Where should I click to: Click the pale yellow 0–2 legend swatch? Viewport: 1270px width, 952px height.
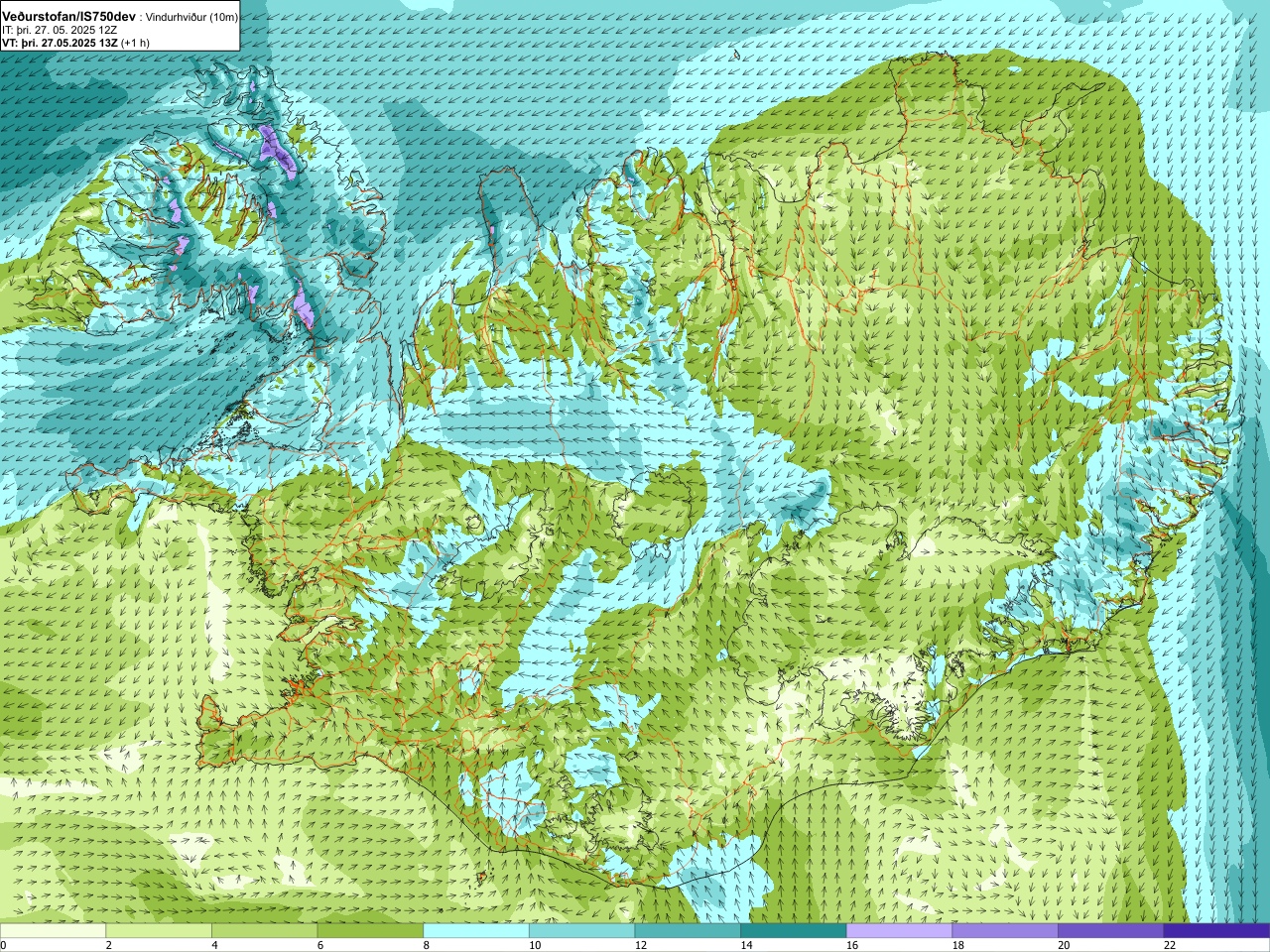click(x=53, y=930)
